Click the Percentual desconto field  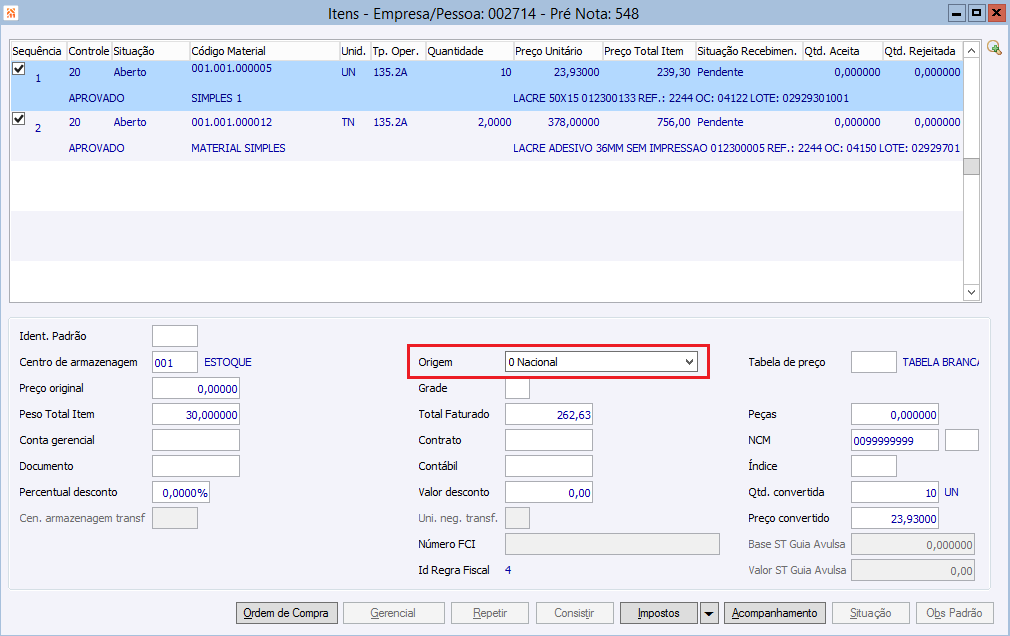(x=181, y=492)
